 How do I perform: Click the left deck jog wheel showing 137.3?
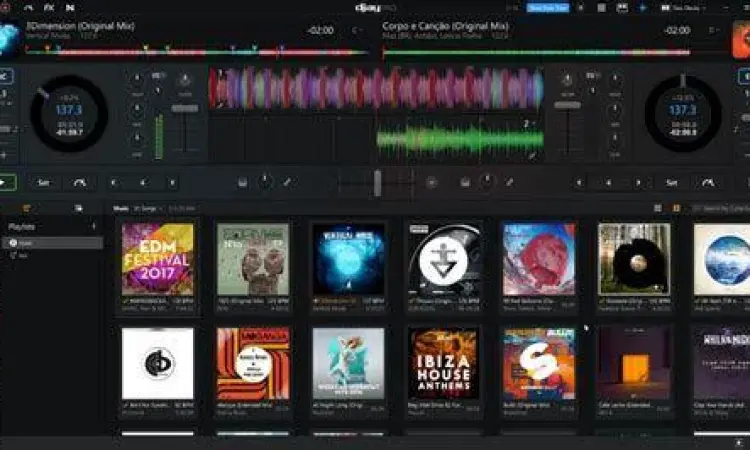coord(69,113)
